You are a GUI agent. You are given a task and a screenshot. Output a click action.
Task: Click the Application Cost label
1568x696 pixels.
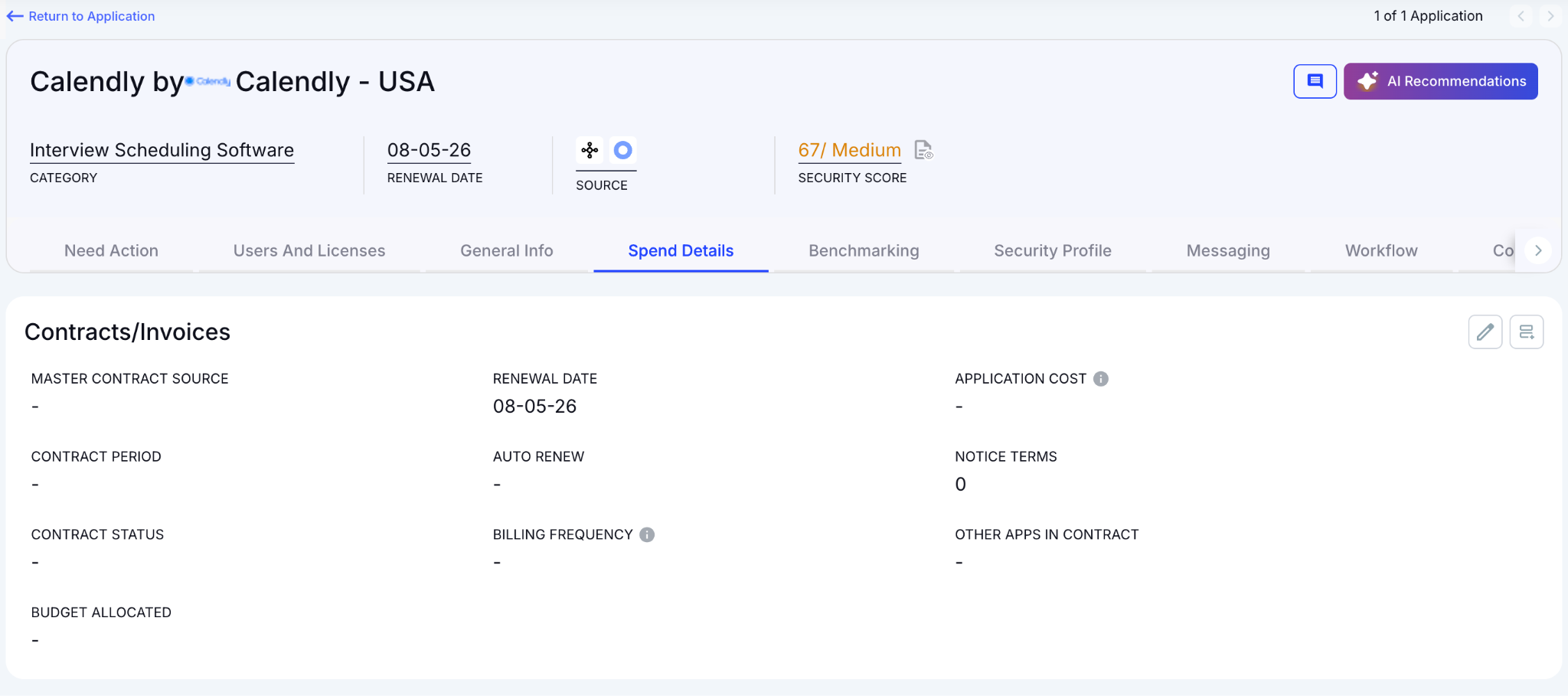pyautogui.click(x=1021, y=378)
